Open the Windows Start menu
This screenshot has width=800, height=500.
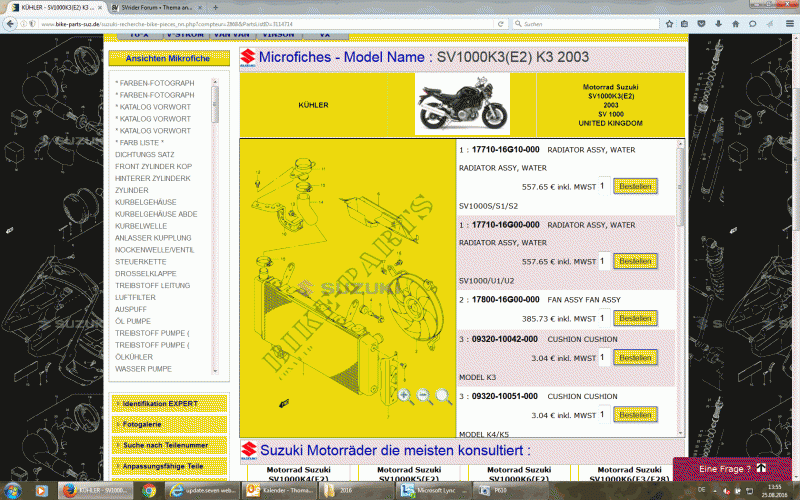click(x=12, y=491)
